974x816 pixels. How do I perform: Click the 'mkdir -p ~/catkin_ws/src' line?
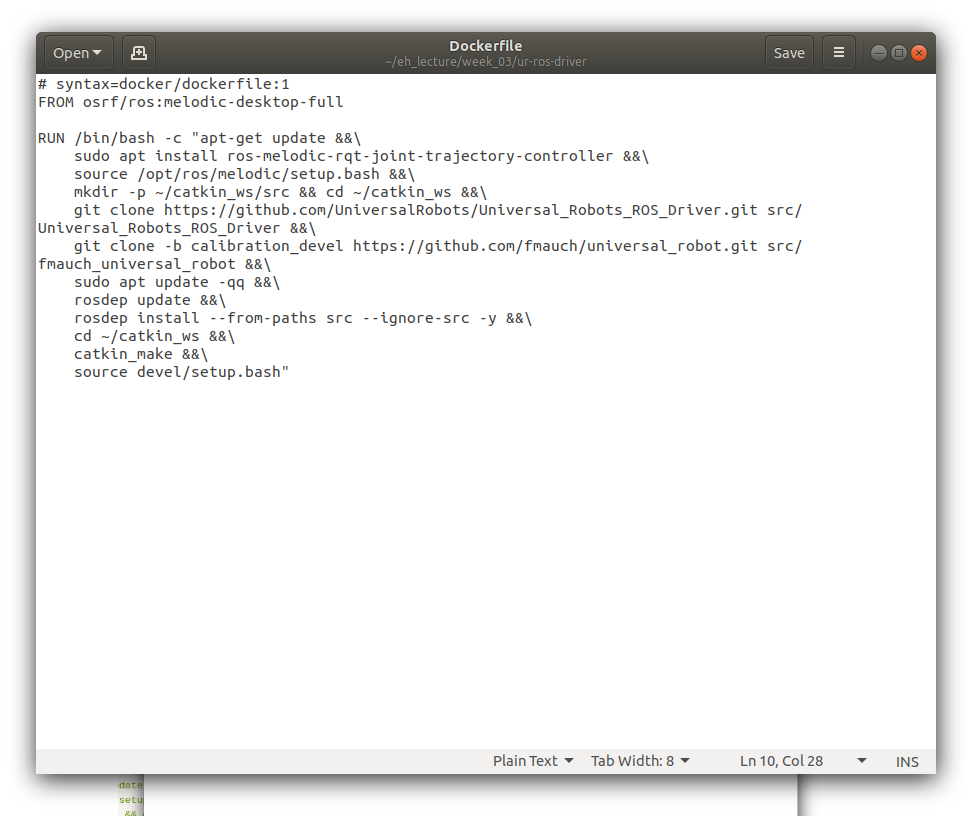coord(281,192)
